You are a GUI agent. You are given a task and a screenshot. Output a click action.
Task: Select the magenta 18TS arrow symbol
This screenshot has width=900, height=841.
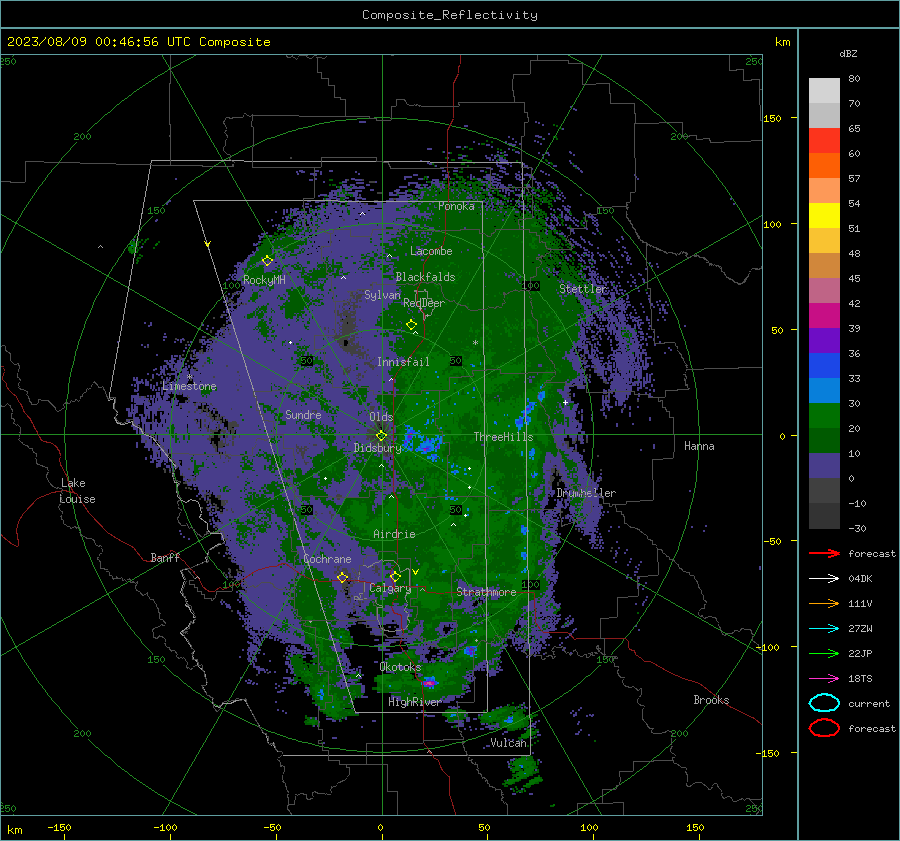coord(824,678)
